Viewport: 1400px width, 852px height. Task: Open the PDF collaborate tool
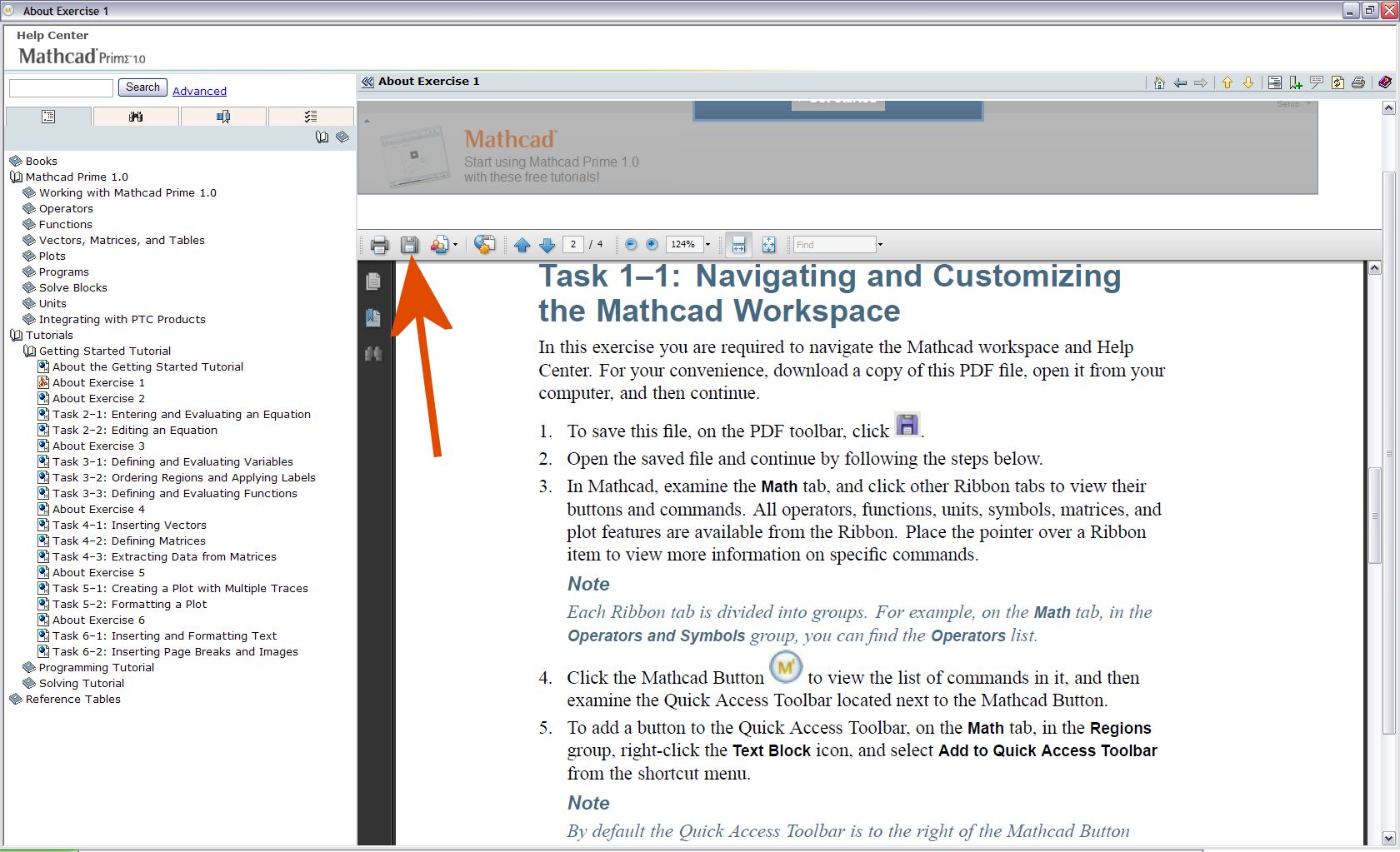(x=439, y=245)
